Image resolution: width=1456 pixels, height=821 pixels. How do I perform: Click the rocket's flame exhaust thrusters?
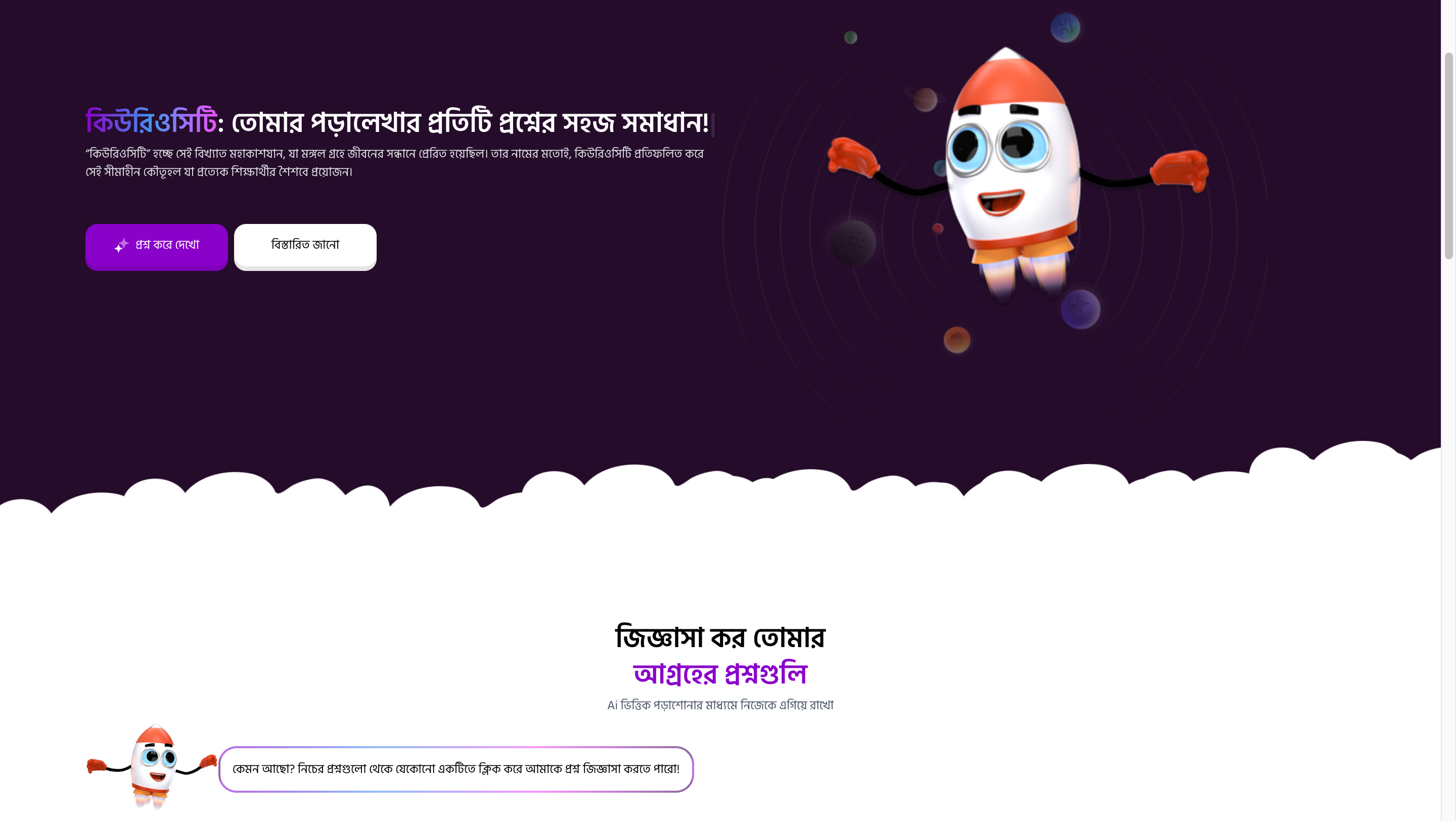1024,273
